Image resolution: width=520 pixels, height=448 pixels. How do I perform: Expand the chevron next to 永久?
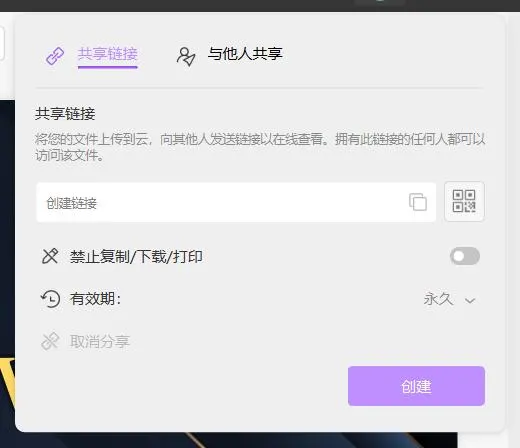470,301
